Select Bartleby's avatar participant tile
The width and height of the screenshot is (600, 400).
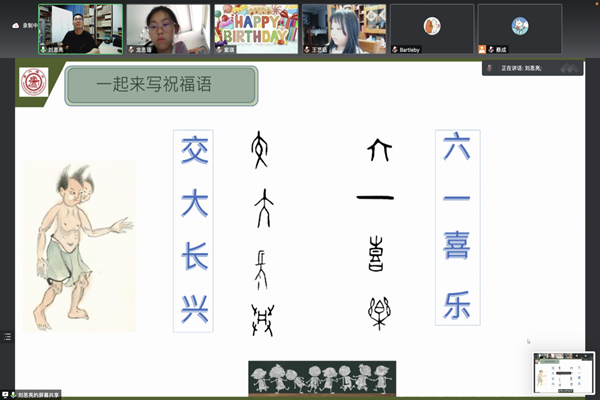point(432,29)
